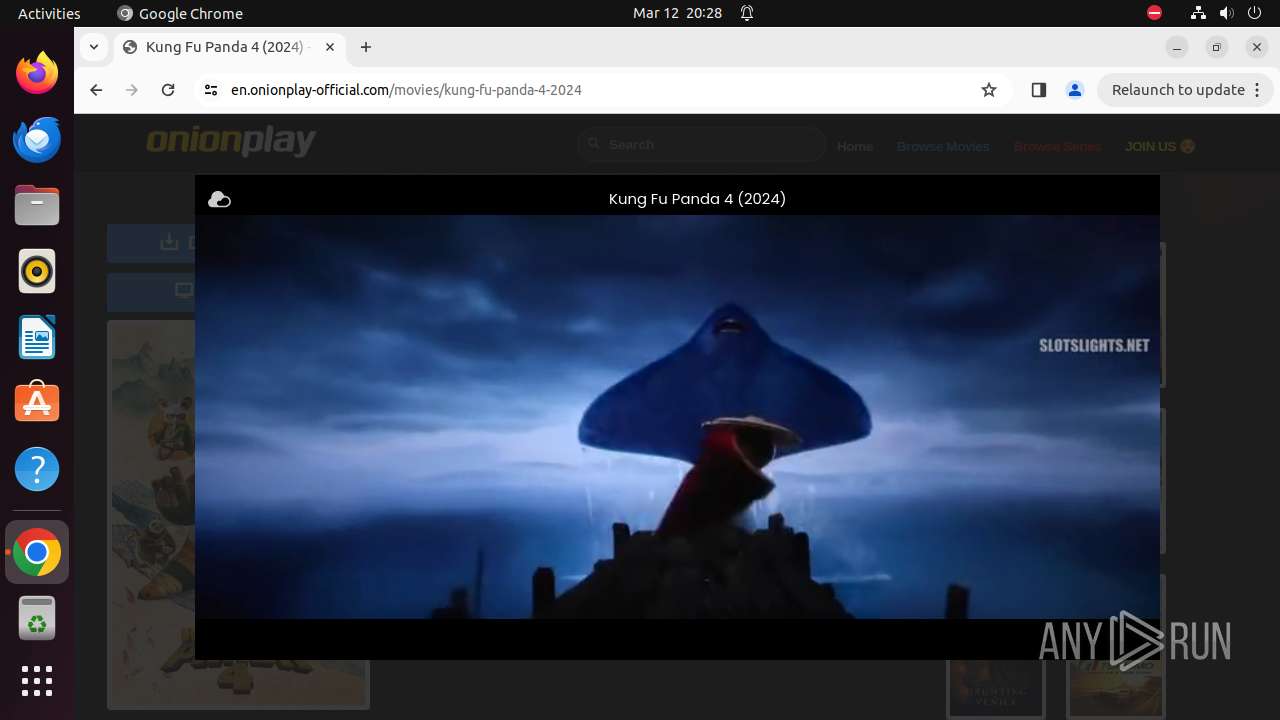Click the cloud icon in the player header
1280x720 pixels.
[219, 200]
